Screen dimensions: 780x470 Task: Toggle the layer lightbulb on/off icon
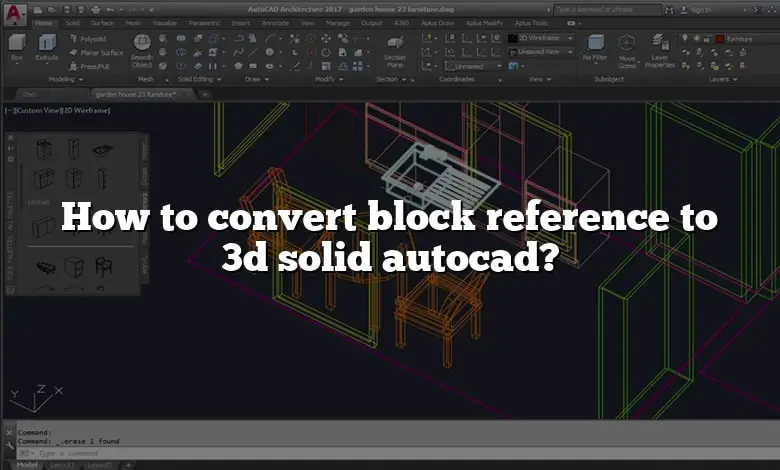tap(685, 38)
